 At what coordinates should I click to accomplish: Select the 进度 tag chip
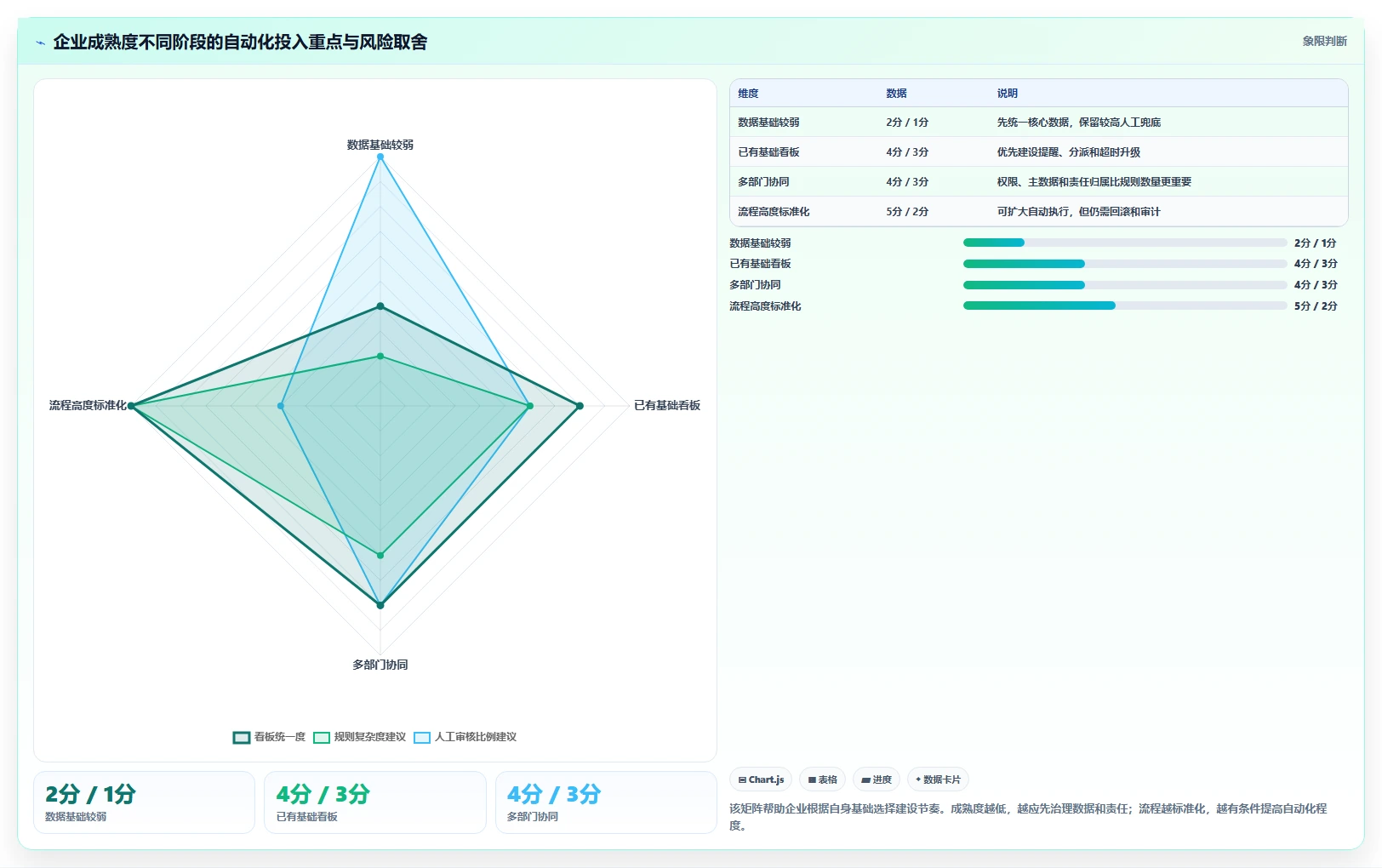pyautogui.click(x=877, y=779)
